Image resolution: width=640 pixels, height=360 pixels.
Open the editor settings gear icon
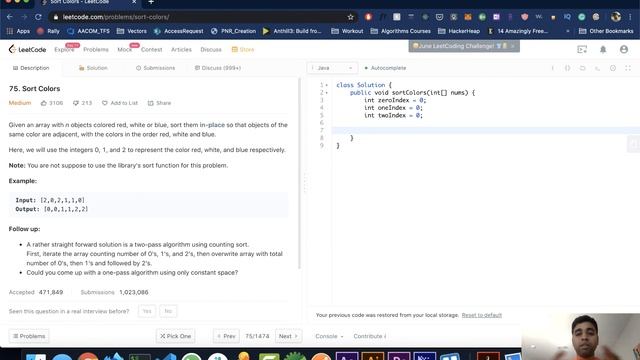pyautogui.click(x=613, y=68)
